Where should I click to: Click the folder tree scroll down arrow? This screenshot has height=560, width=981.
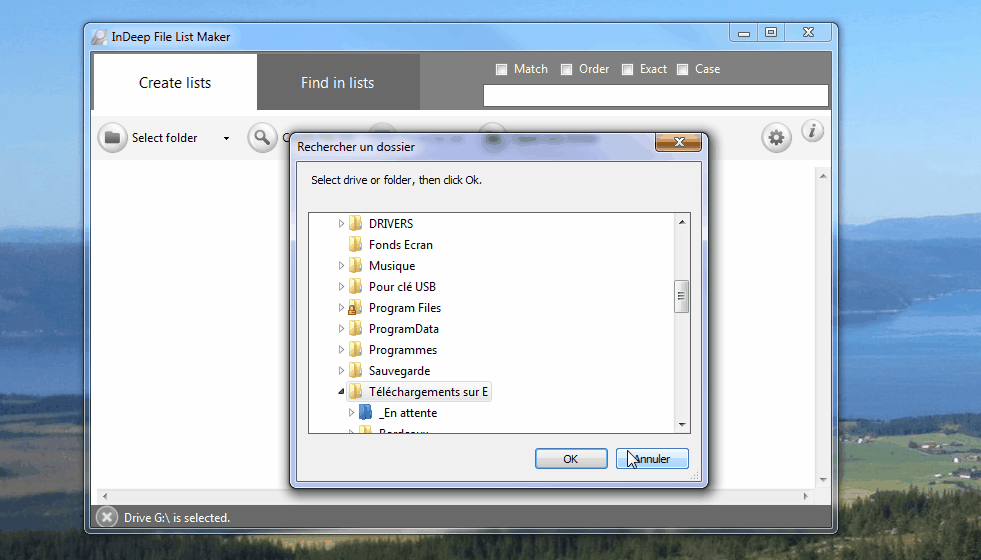pos(682,425)
